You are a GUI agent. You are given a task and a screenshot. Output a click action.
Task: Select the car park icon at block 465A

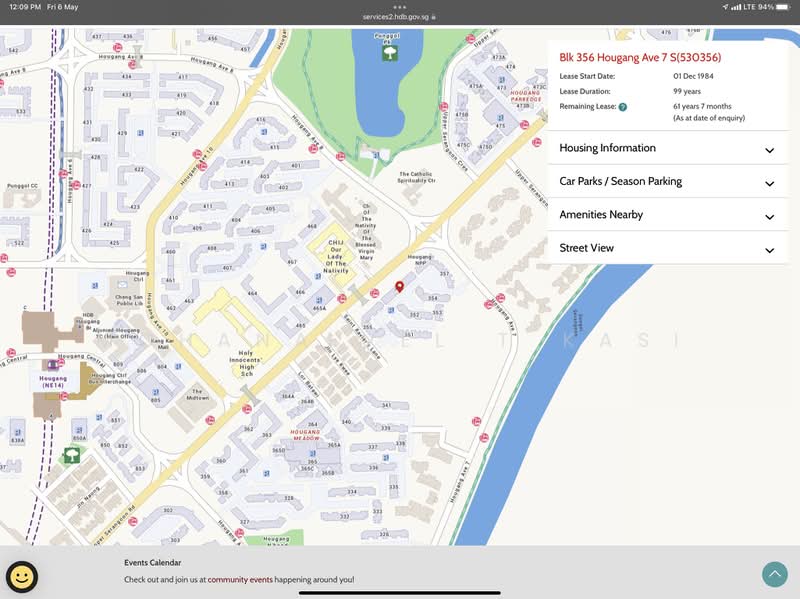[x=319, y=301]
